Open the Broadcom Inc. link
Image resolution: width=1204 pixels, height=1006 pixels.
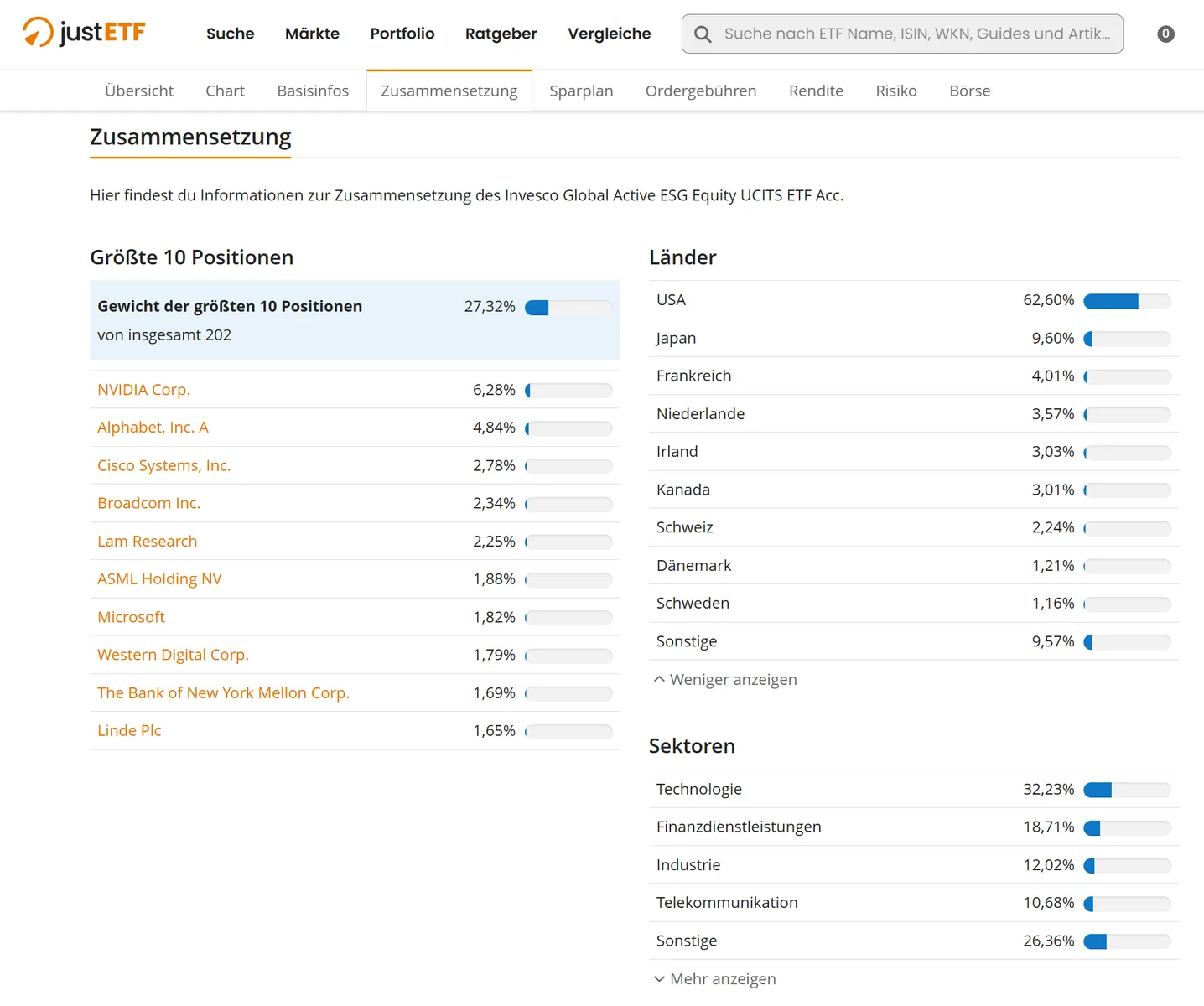(x=149, y=503)
